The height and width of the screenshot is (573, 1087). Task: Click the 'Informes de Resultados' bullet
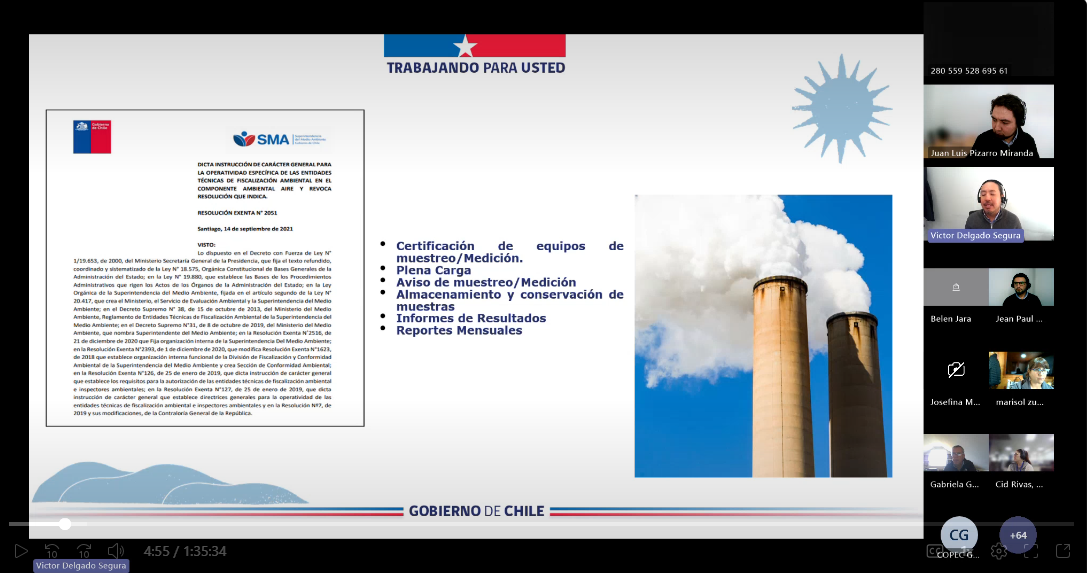[x=471, y=318]
